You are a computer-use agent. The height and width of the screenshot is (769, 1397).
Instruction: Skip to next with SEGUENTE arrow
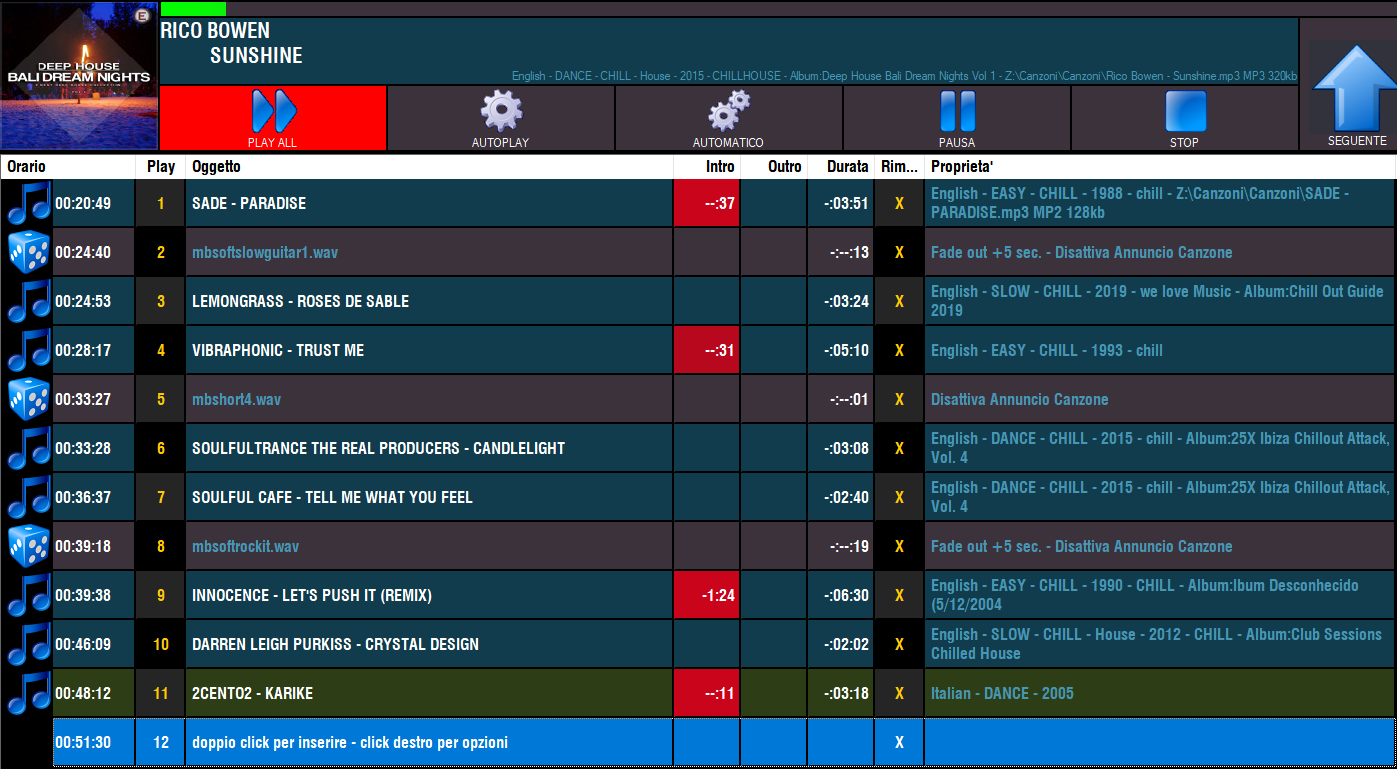click(x=1357, y=88)
